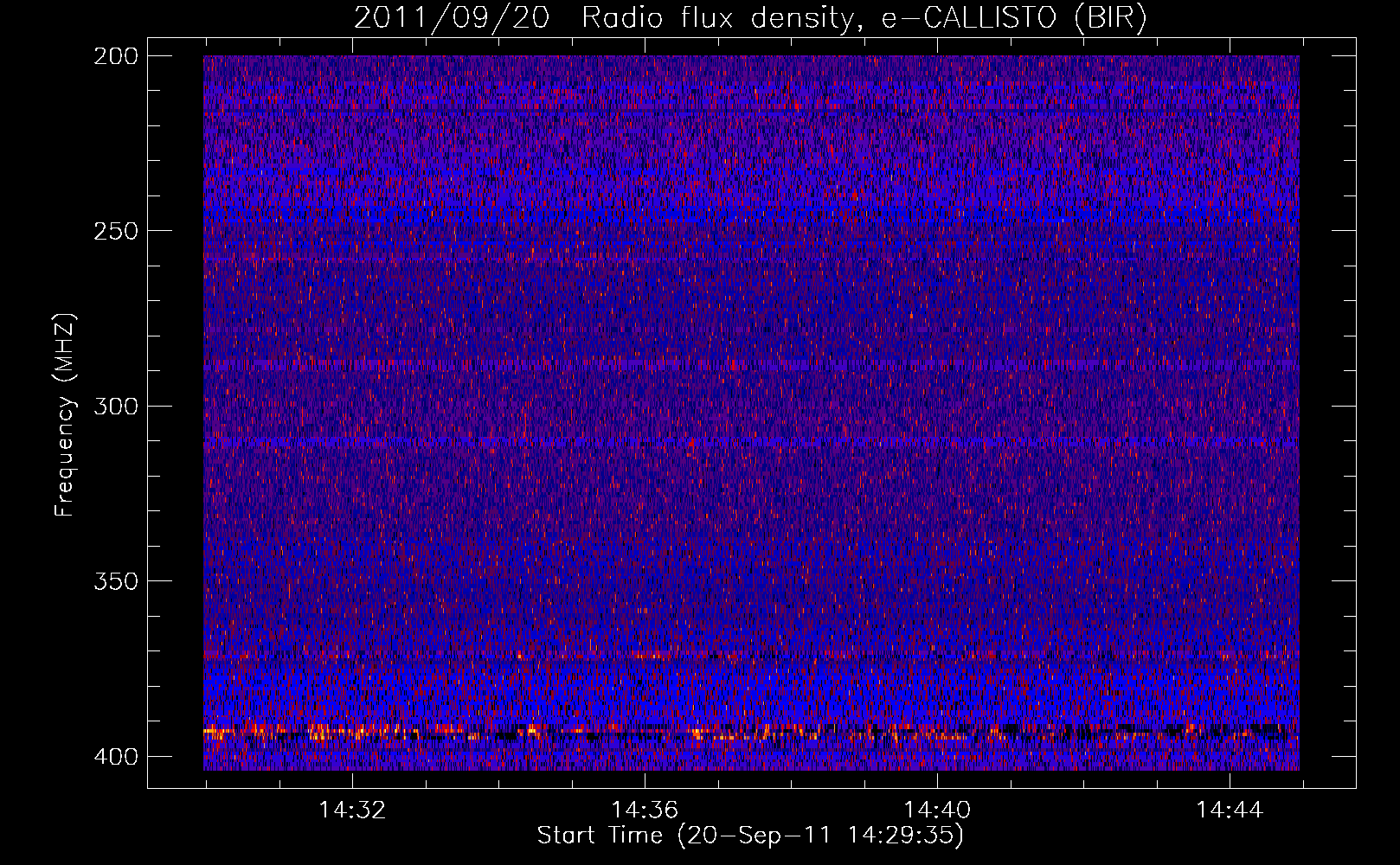Click the 350 frequency tick label
This screenshot has height=865, width=1400.
coord(115,581)
